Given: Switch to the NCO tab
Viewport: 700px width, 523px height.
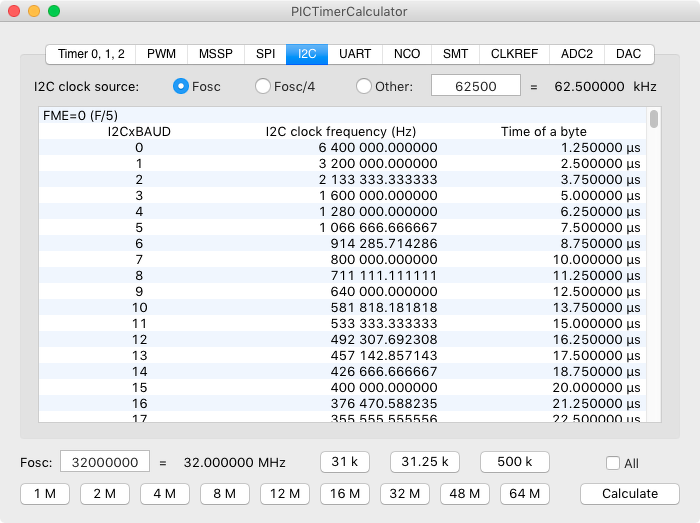Looking at the screenshot, I should click(x=407, y=54).
